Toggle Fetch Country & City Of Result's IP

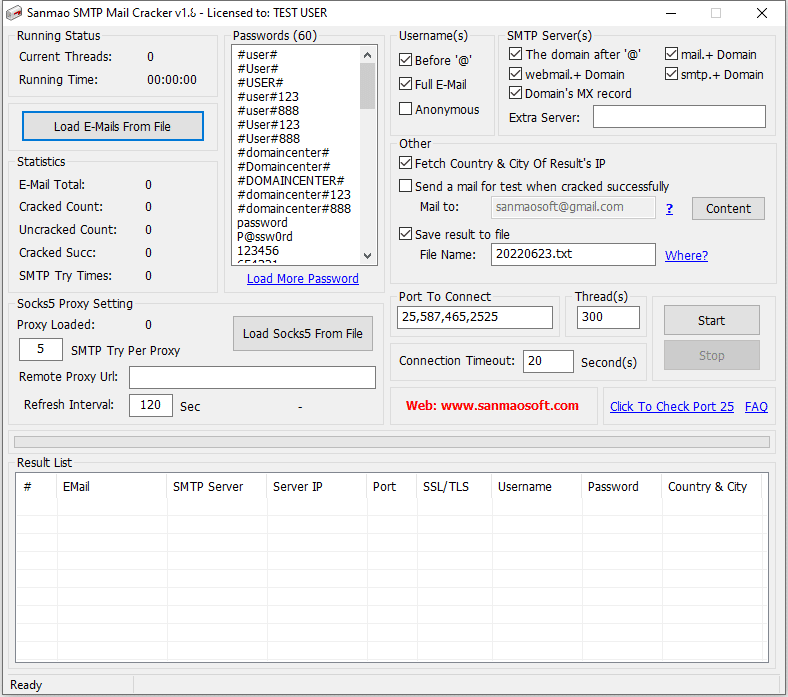tap(406, 163)
